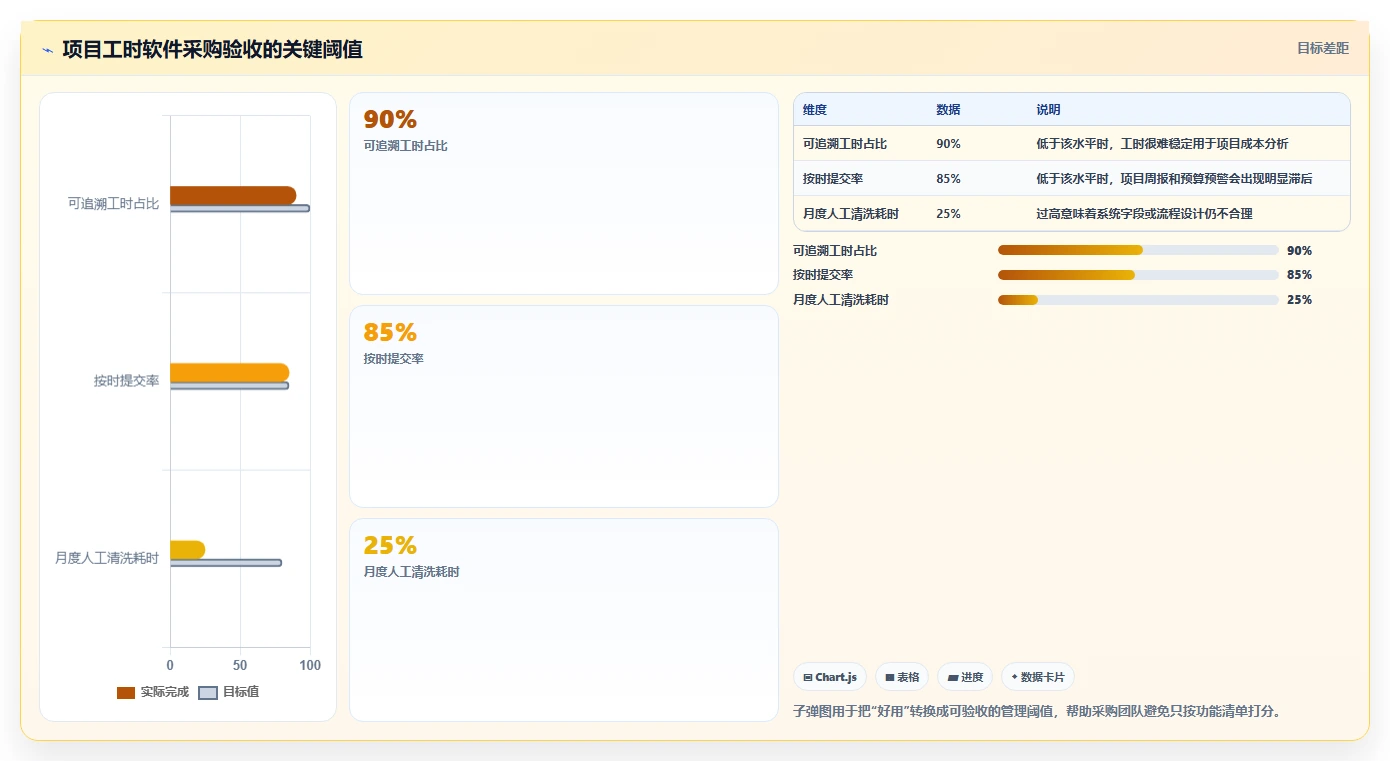Click the 85% value in the table

coord(948,179)
